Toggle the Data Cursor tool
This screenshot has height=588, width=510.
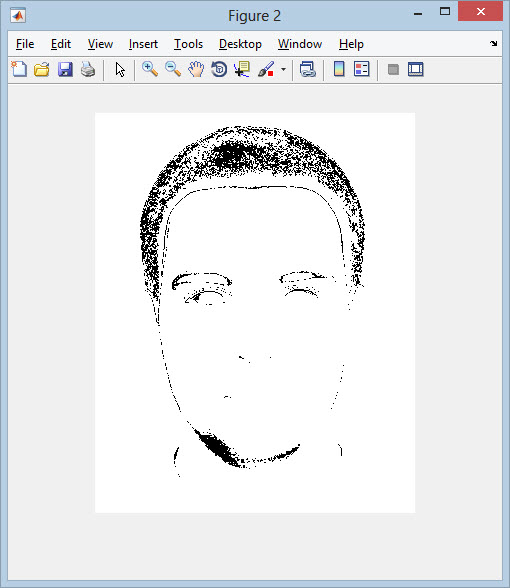[x=242, y=69]
